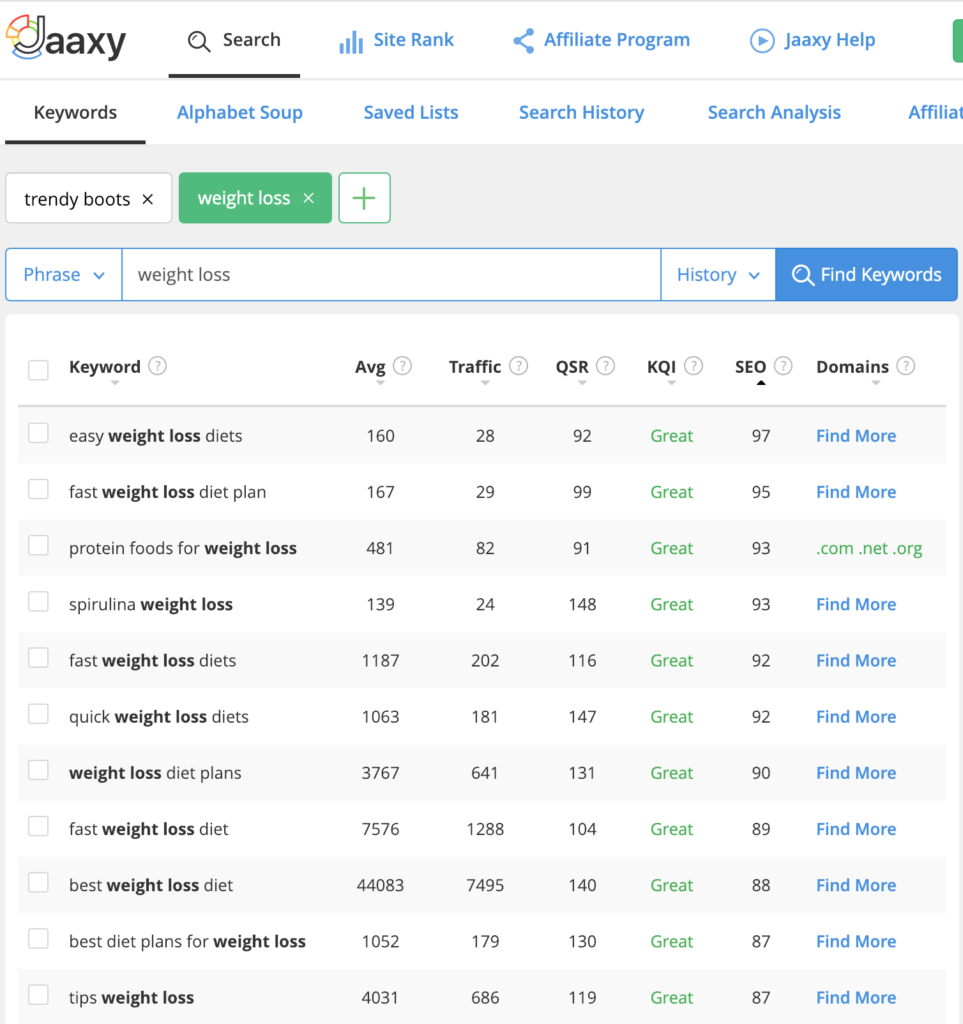Screen dimensions: 963x1024
Task: Click the Jaaxy Help play icon
Action: pyautogui.click(x=762, y=41)
